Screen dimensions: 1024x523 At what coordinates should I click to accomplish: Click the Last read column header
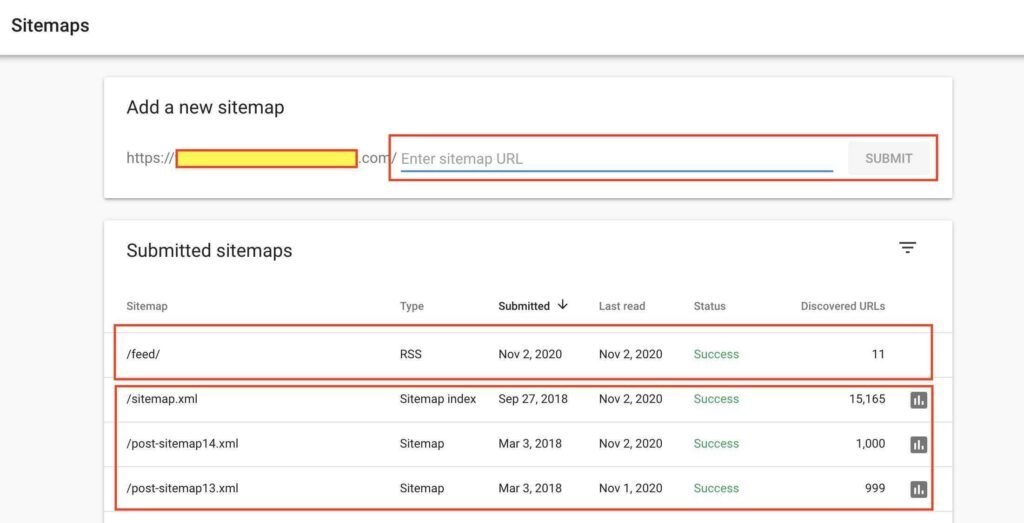(x=622, y=306)
